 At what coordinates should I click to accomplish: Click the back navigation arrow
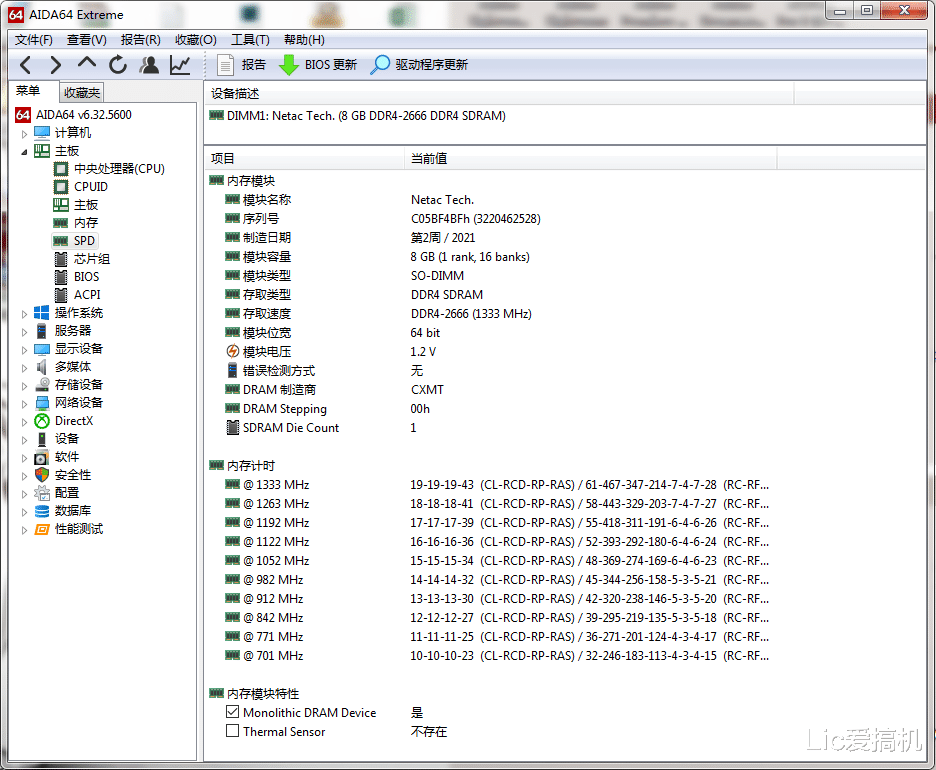[26, 65]
